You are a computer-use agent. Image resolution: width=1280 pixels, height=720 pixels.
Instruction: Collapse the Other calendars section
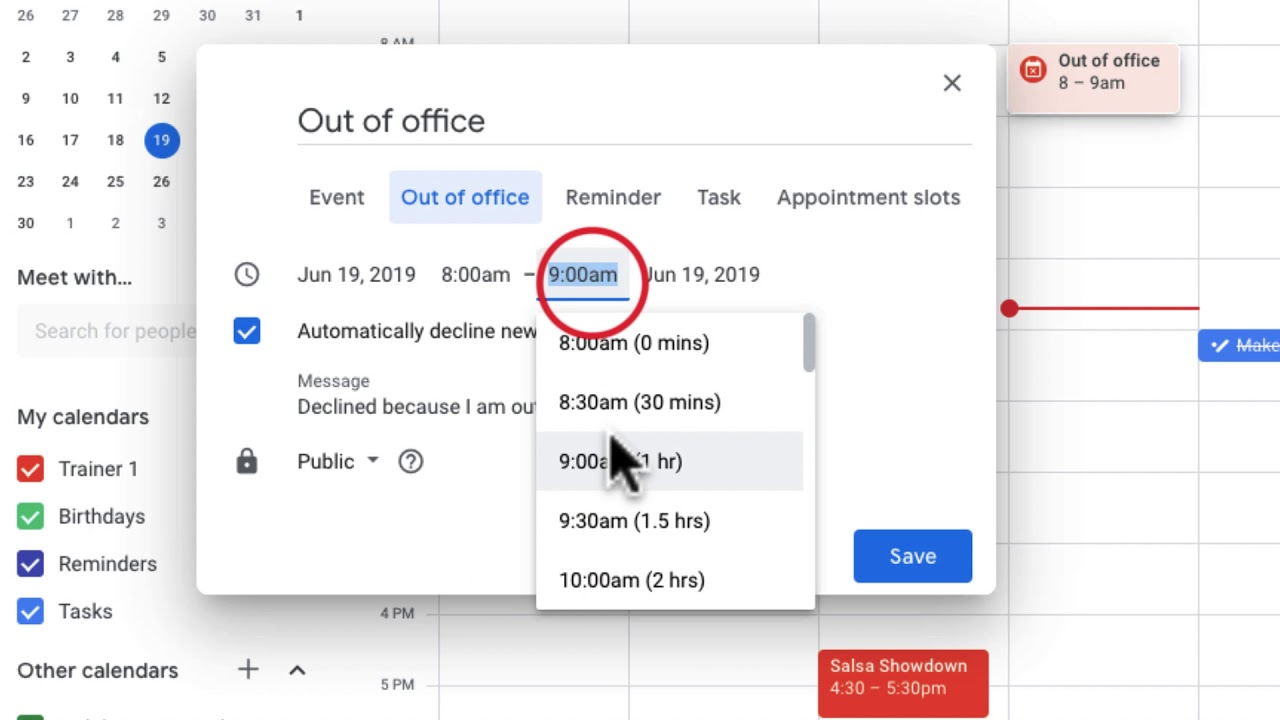[x=297, y=670]
